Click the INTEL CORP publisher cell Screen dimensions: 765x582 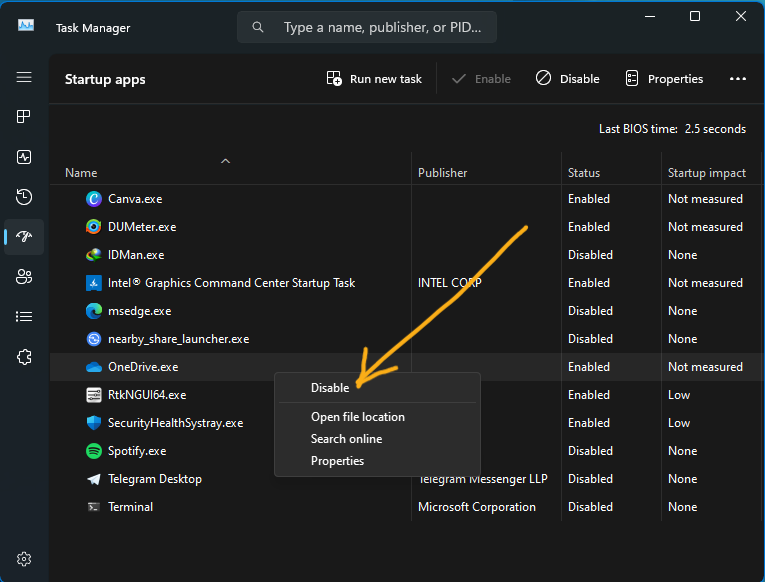449,283
